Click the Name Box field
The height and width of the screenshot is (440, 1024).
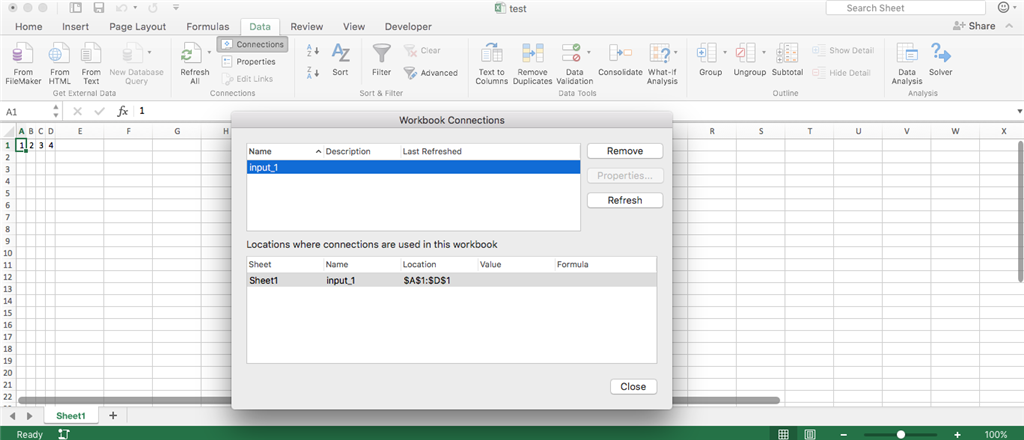[26, 112]
